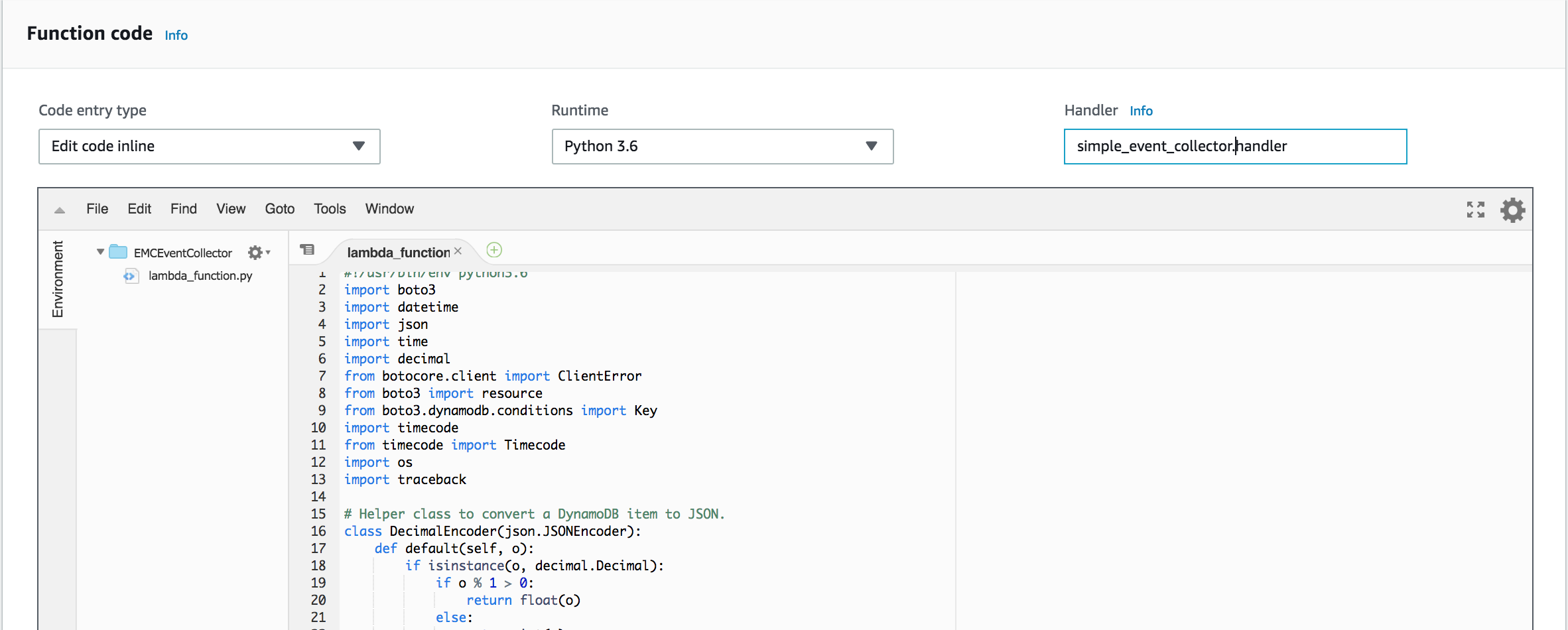Click 'return float(o)' code line
The height and width of the screenshot is (630, 1568).
[x=523, y=600]
